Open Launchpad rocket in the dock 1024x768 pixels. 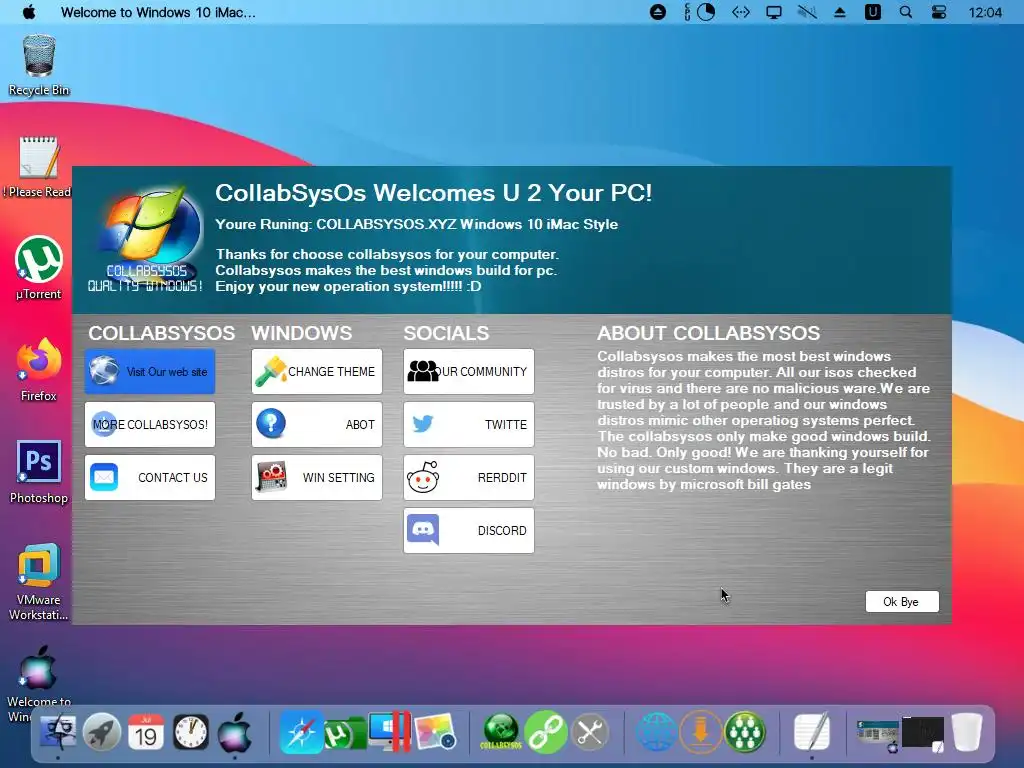click(102, 732)
